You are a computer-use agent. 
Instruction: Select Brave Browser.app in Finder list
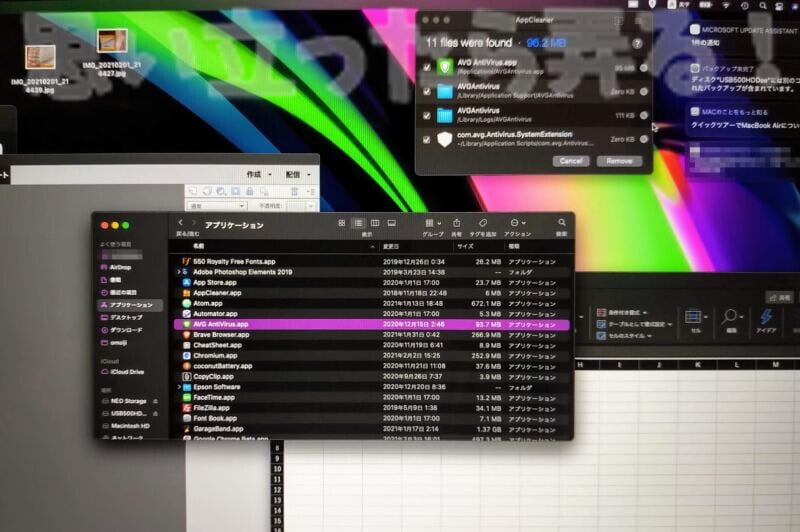(371, 335)
